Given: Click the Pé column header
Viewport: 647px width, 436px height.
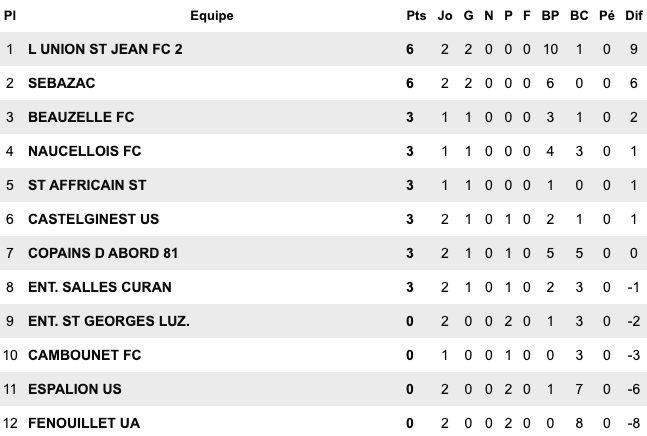Looking at the screenshot, I should point(607,15).
